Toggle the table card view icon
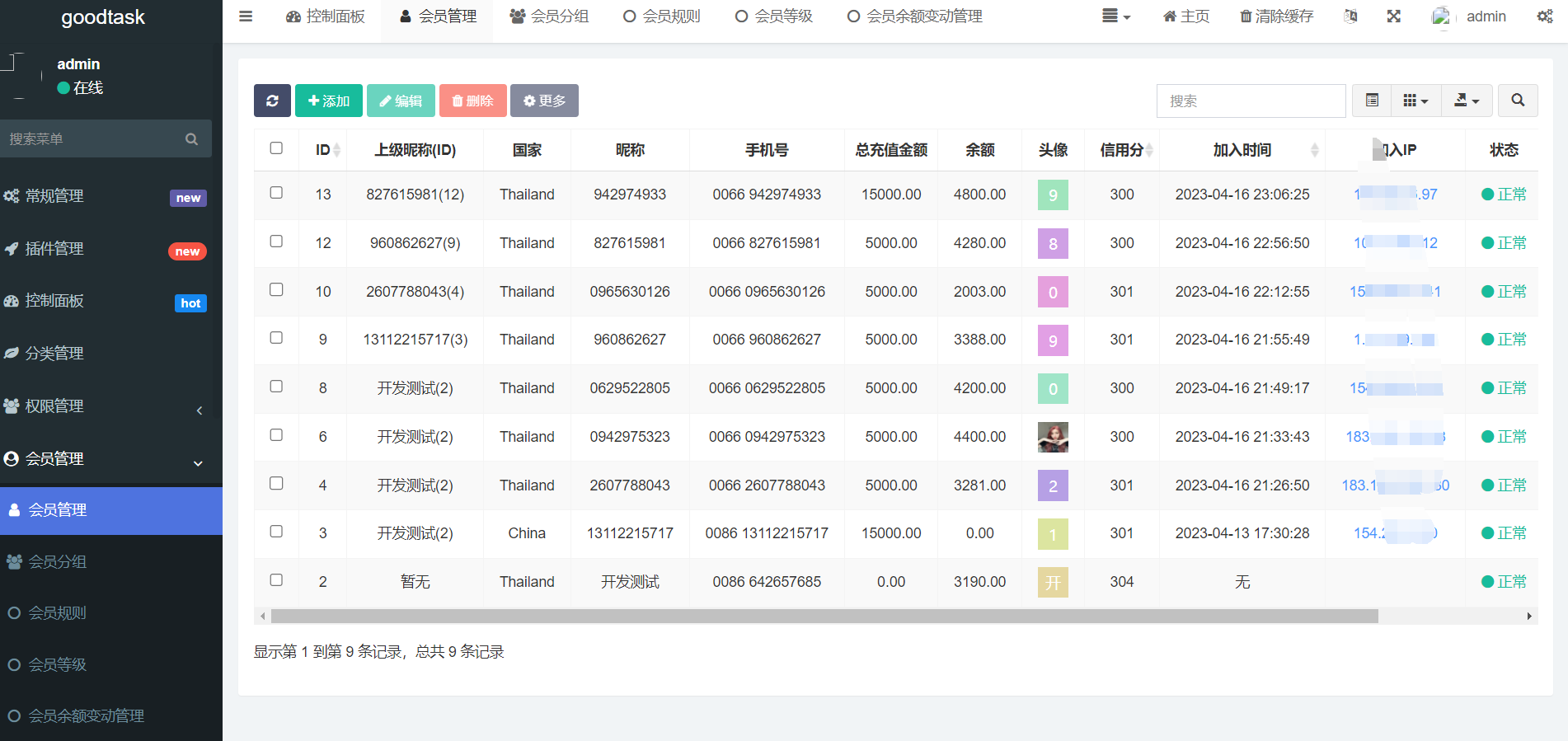This screenshot has width=1568, height=741. 1372,101
